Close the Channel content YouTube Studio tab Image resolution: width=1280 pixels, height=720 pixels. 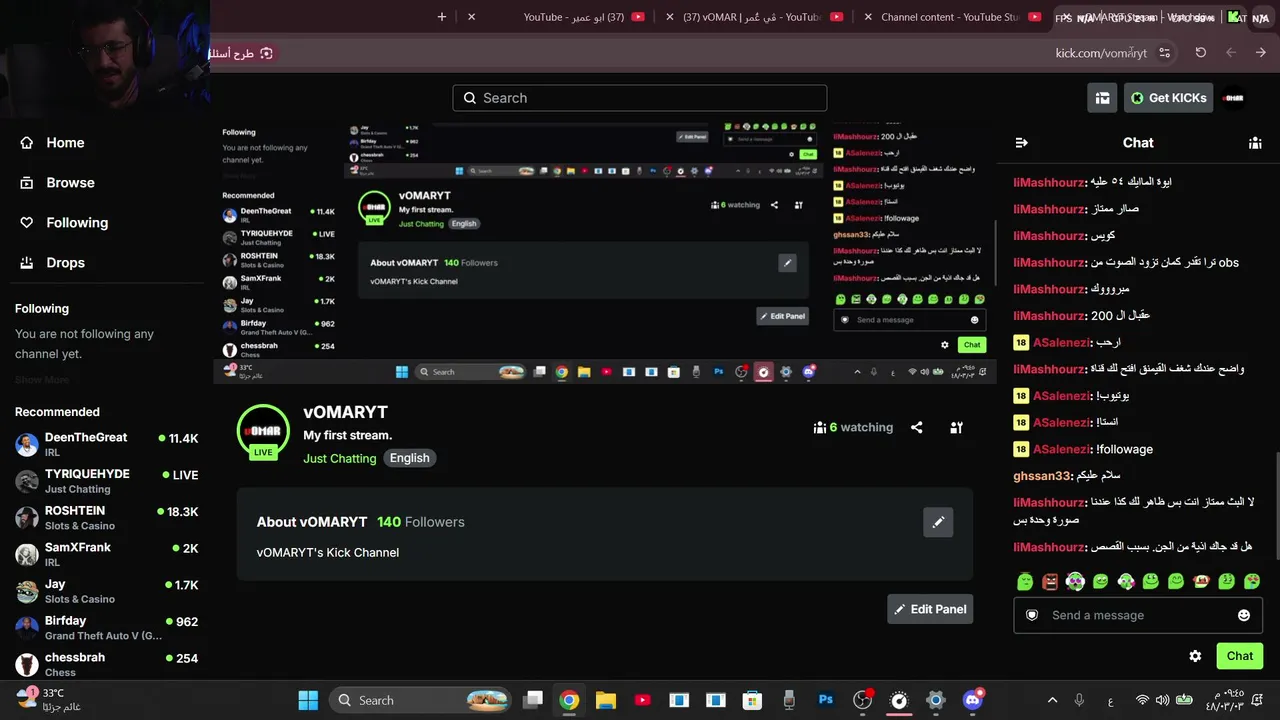tap(868, 17)
